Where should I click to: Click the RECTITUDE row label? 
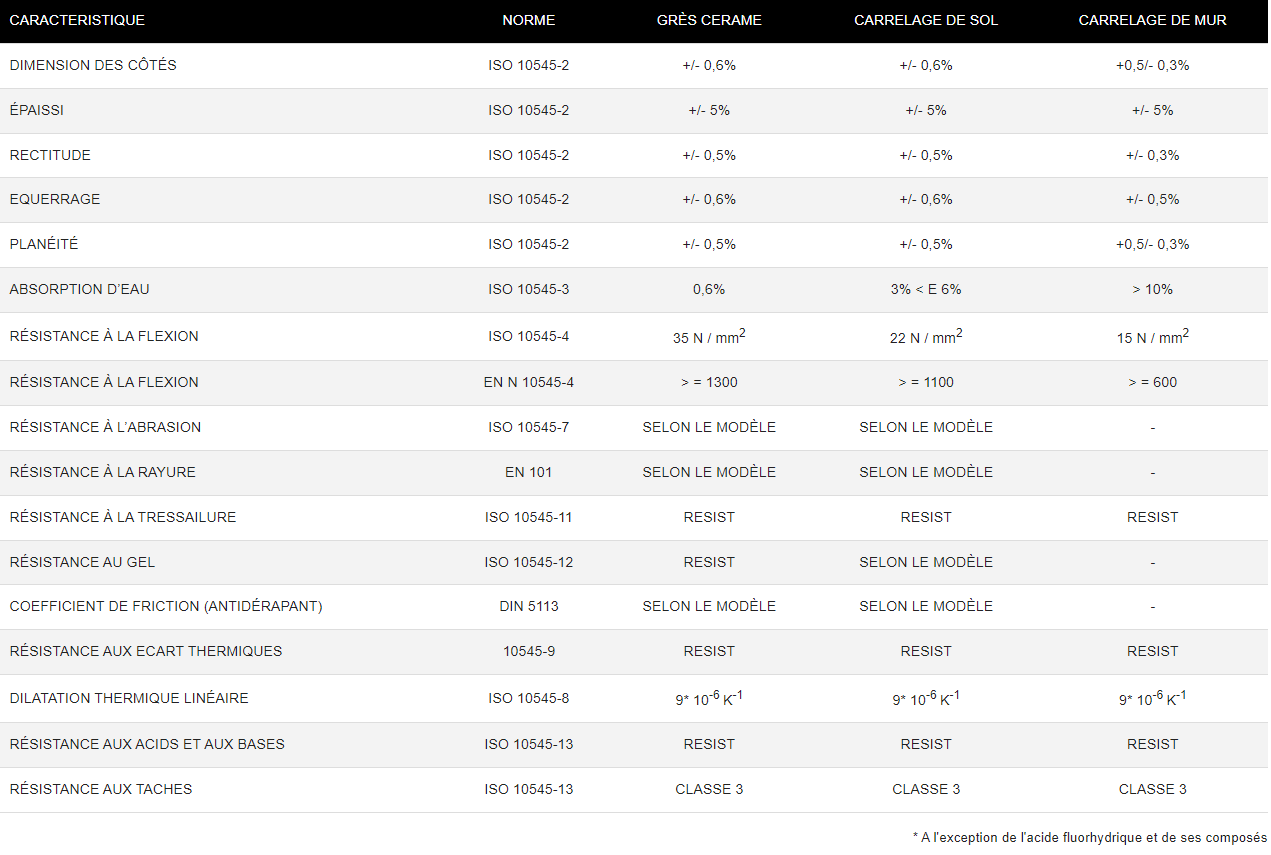(50, 155)
